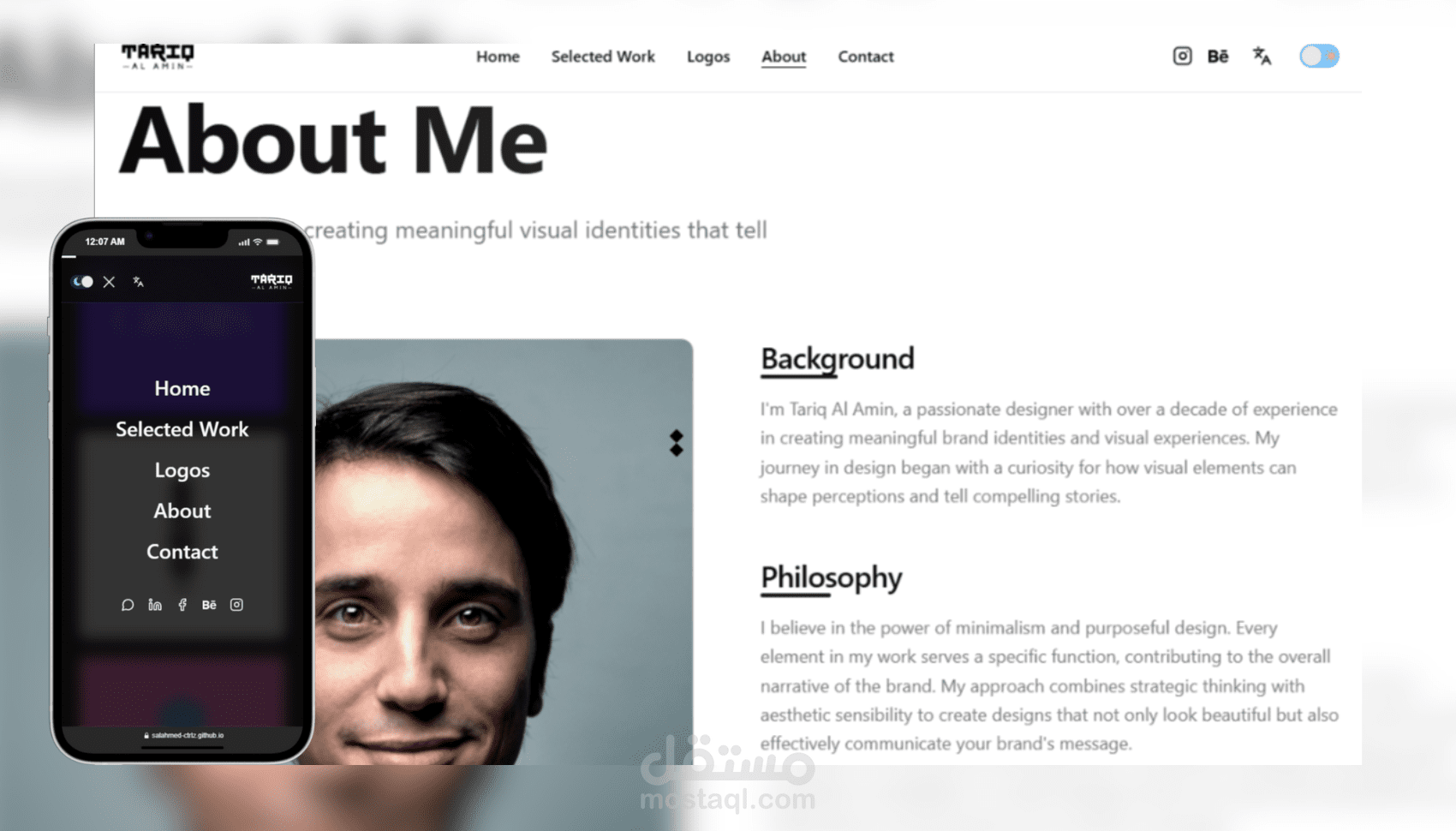Click the TARIQ AL AMIN desktop logo

[158, 57]
